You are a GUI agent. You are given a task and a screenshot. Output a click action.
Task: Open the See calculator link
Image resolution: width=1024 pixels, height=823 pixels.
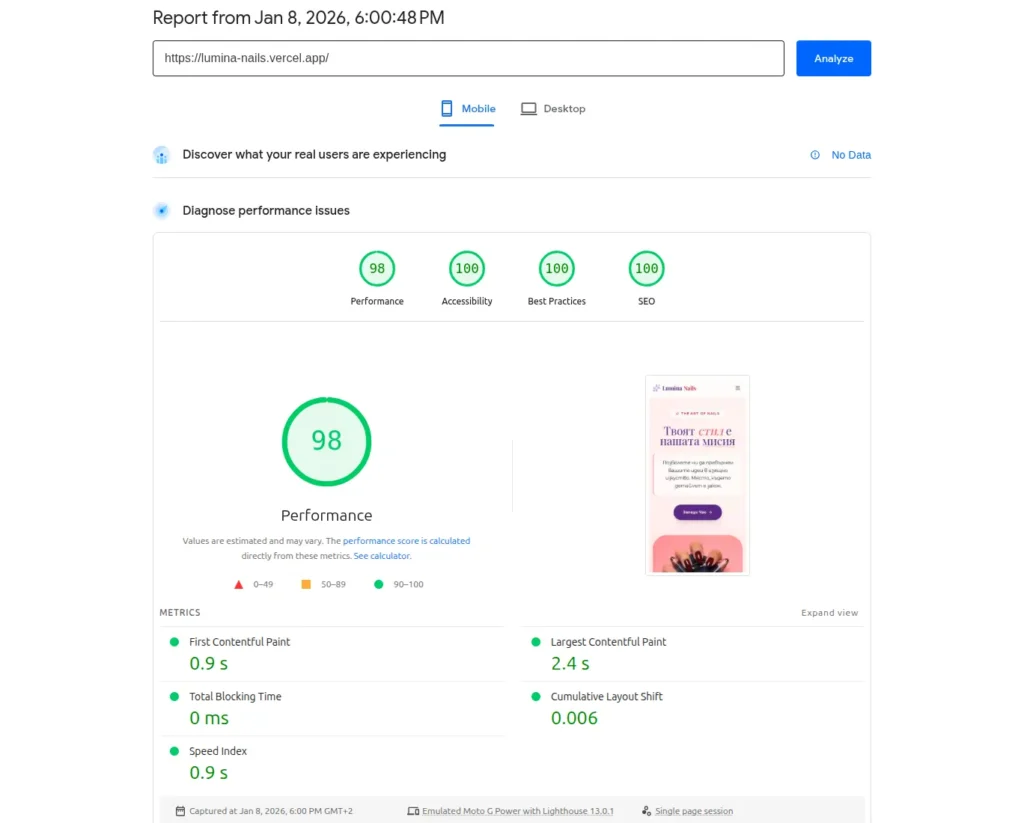(381, 555)
